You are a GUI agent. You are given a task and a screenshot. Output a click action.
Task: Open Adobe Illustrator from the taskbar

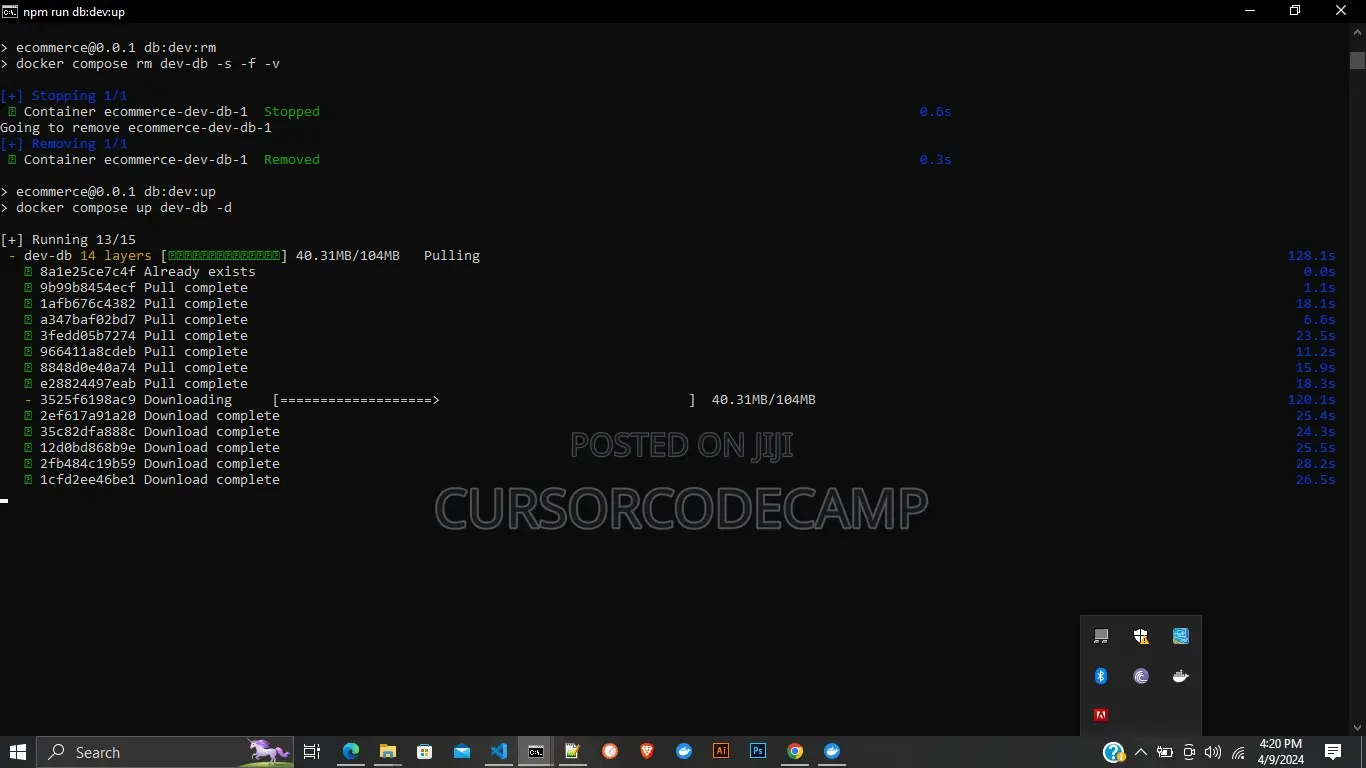click(721, 752)
